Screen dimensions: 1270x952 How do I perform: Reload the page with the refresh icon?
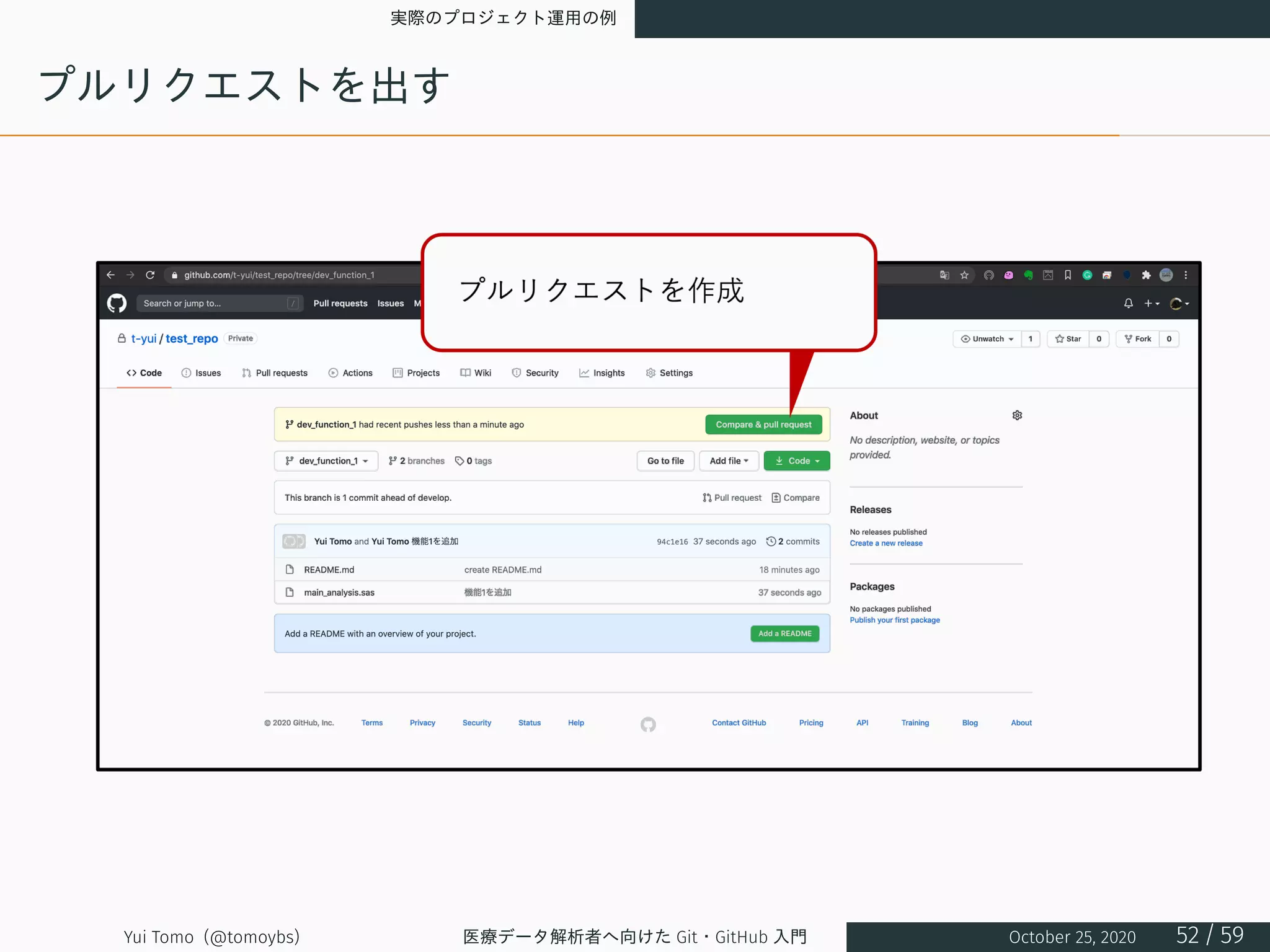click(150, 275)
